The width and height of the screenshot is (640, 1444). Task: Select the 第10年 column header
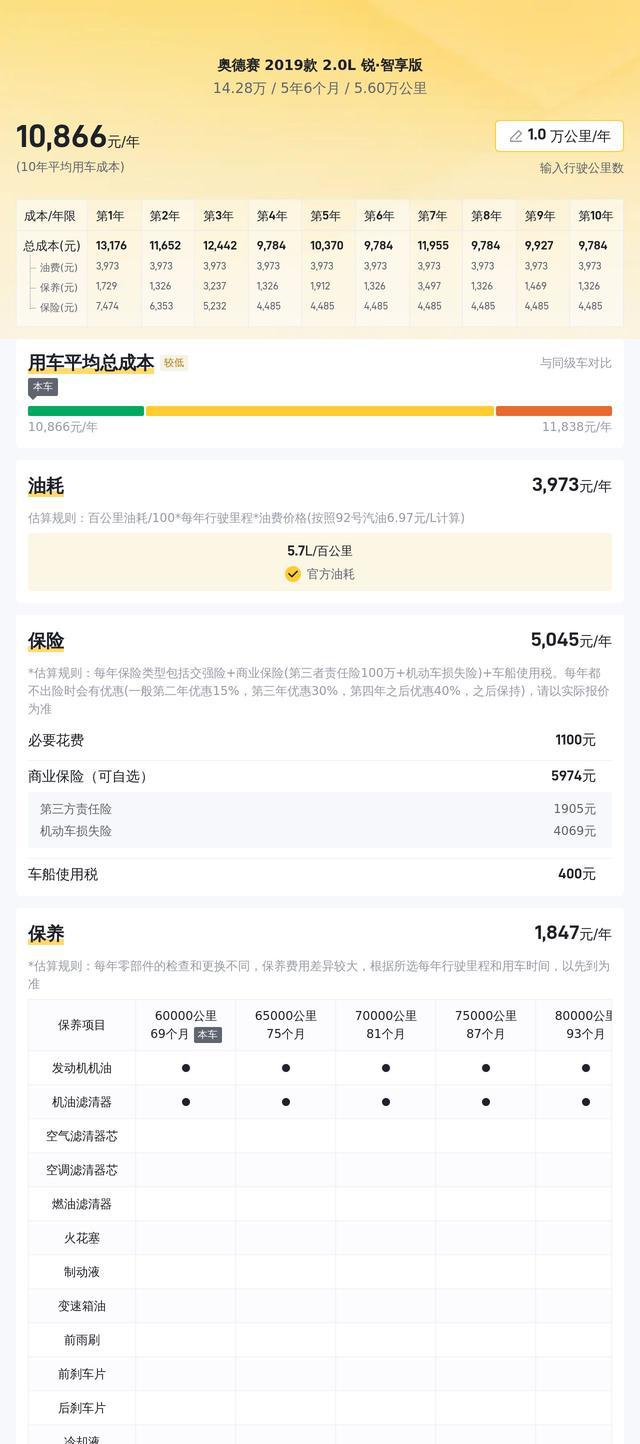(595, 216)
